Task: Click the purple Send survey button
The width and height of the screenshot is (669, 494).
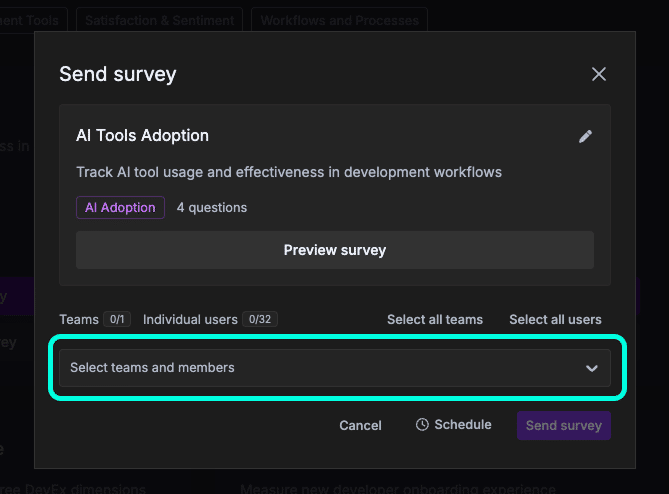Action: click(564, 425)
